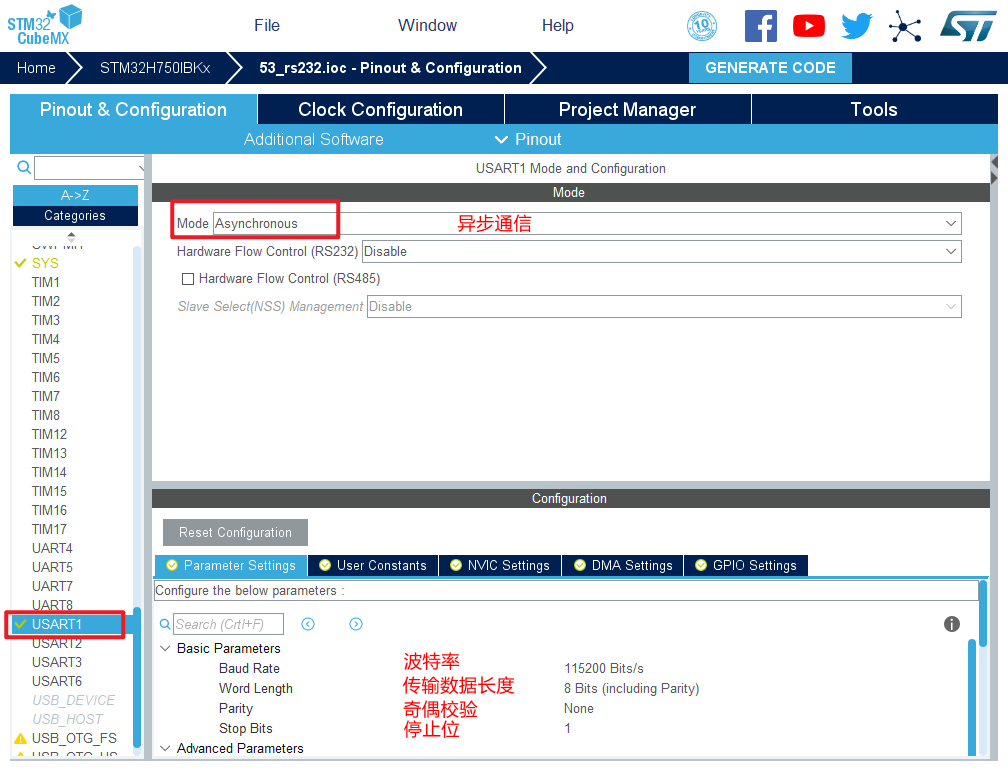Collapse the Basic Parameters section
The width and height of the screenshot is (1008, 771).
coord(165,648)
